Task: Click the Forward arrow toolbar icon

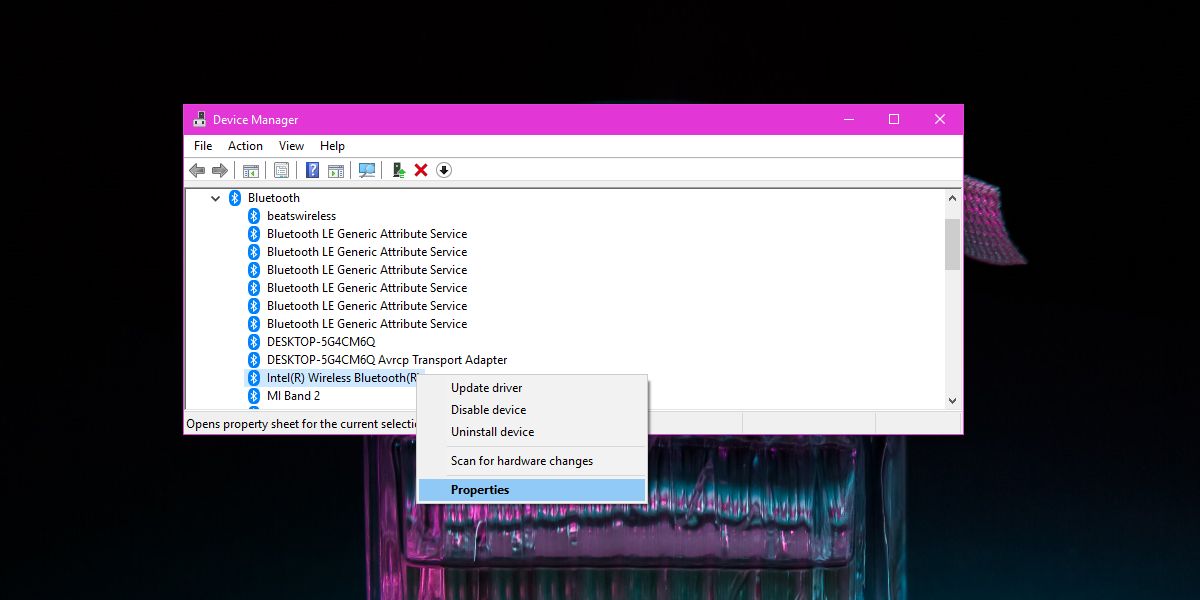Action: [219, 171]
